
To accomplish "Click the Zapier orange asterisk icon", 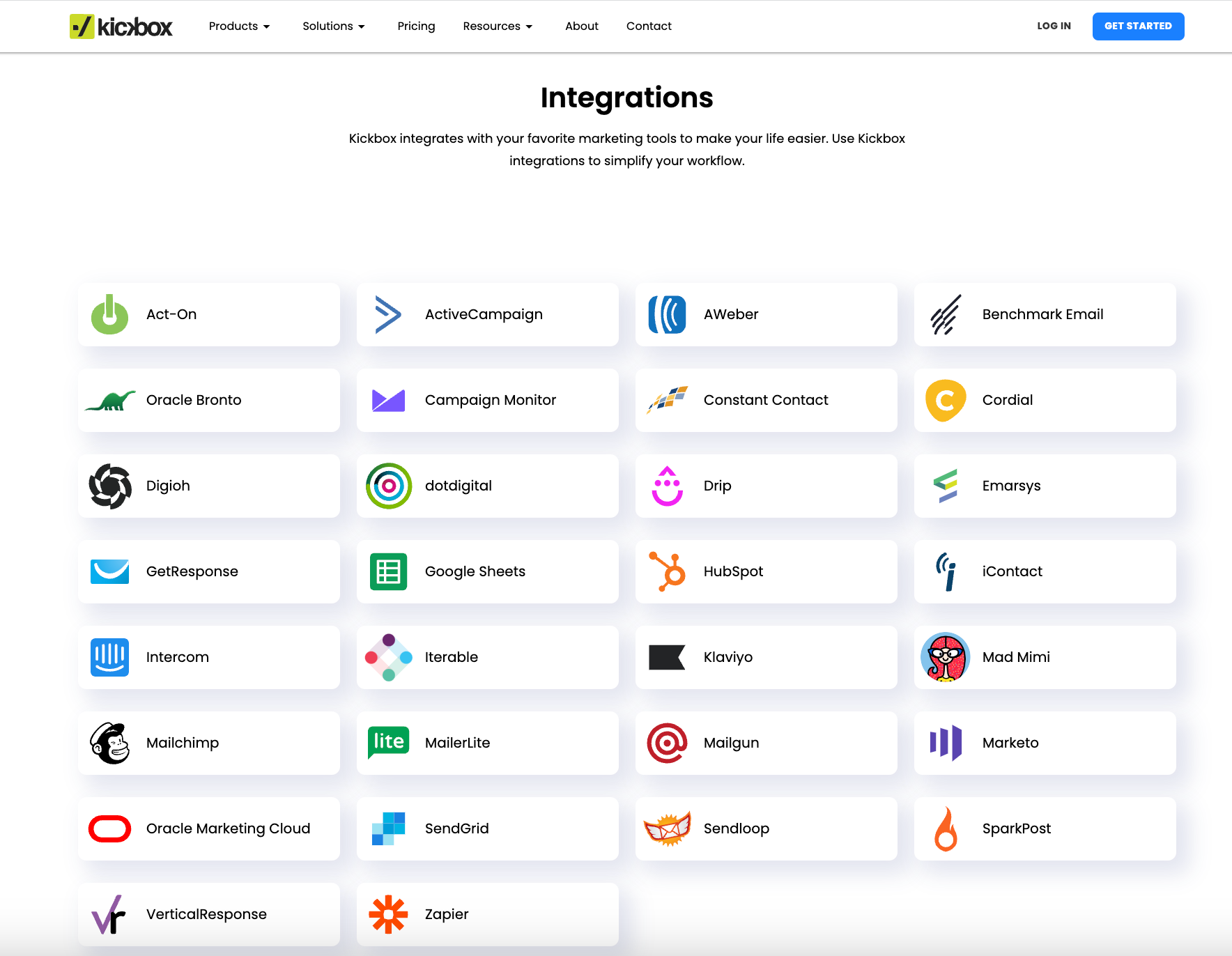I will point(388,914).
